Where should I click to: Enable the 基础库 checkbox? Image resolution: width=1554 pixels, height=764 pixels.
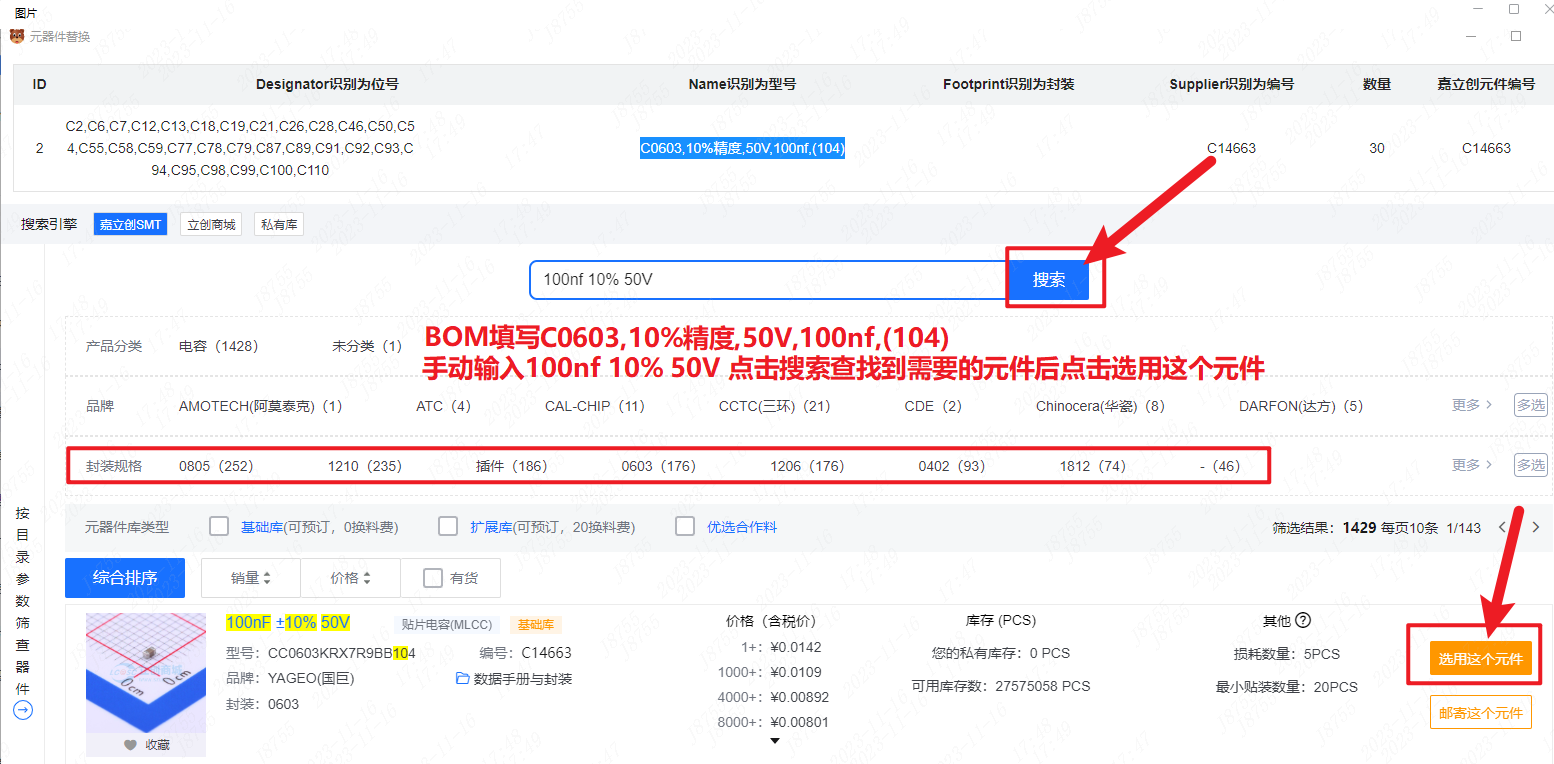[x=219, y=527]
